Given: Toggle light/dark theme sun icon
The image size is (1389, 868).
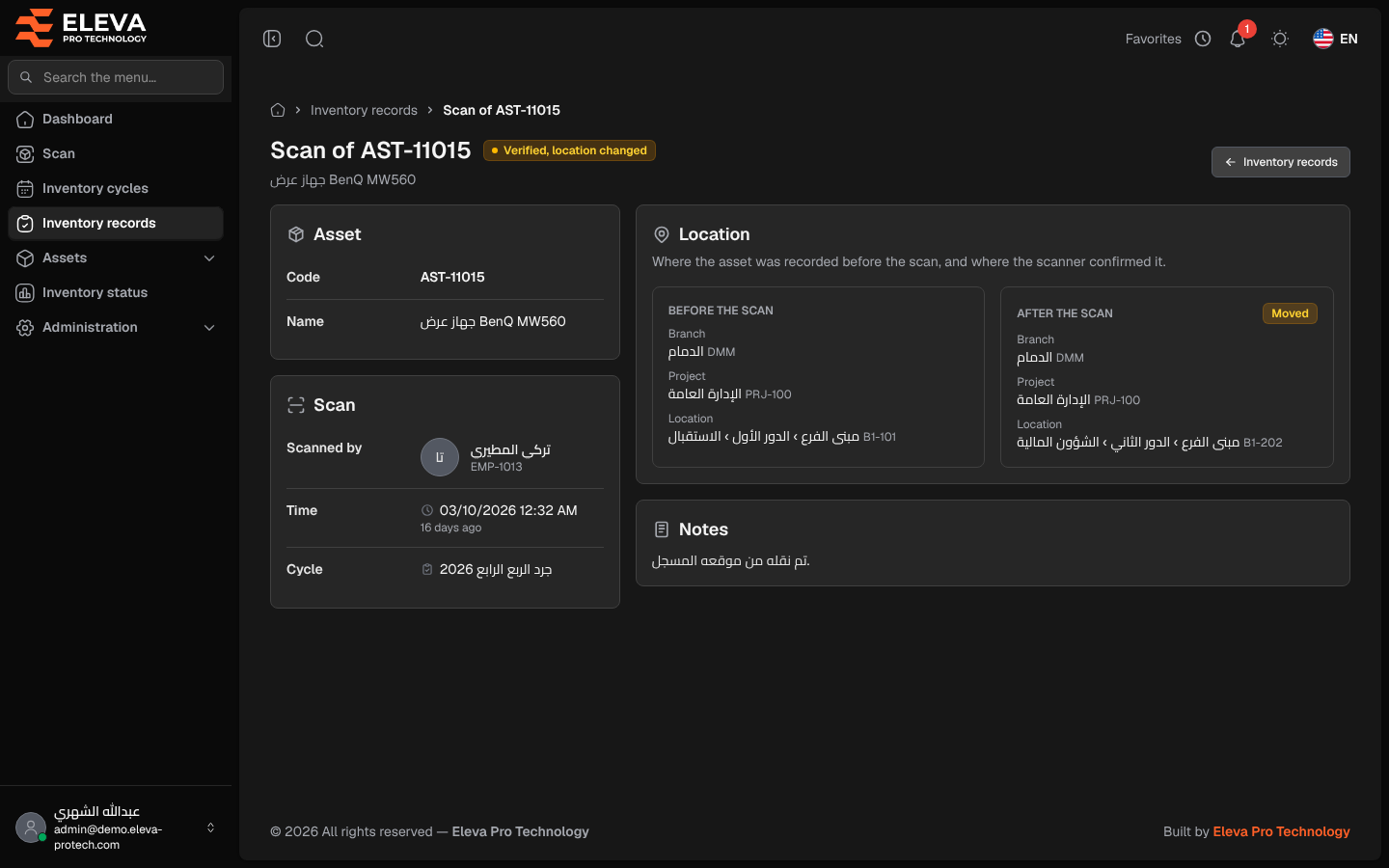Looking at the screenshot, I should pyautogui.click(x=1280, y=39).
